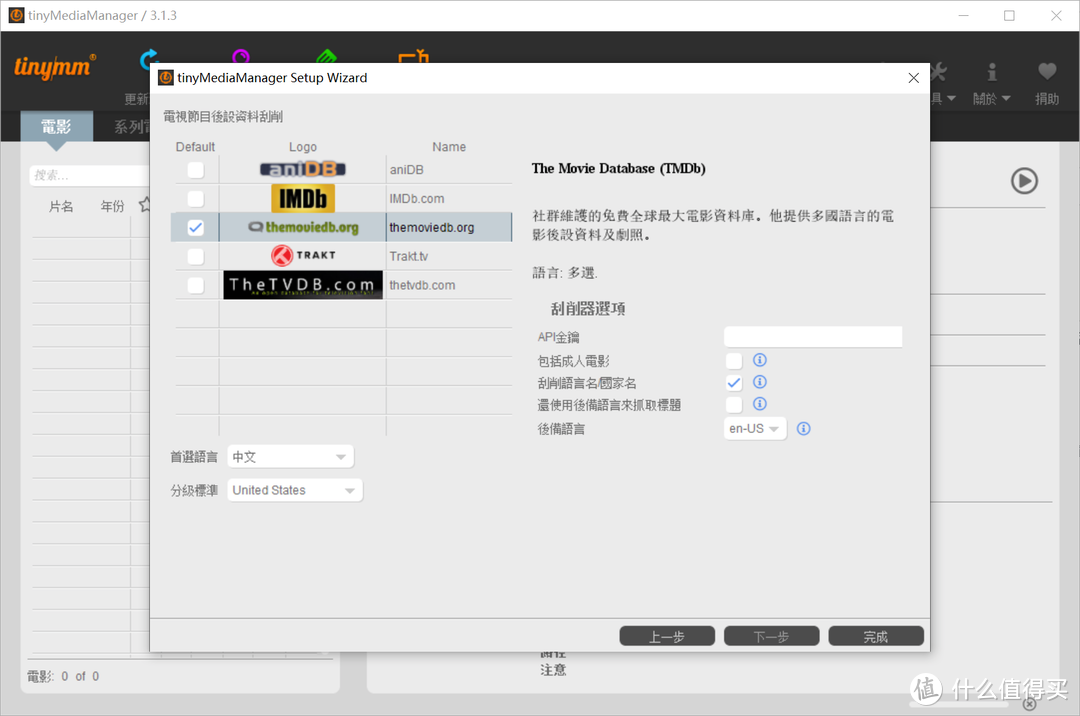The width and height of the screenshot is (1080, 716).
Task: Open the 後備語言 en-US dropdown
Action: pos(754,429)
